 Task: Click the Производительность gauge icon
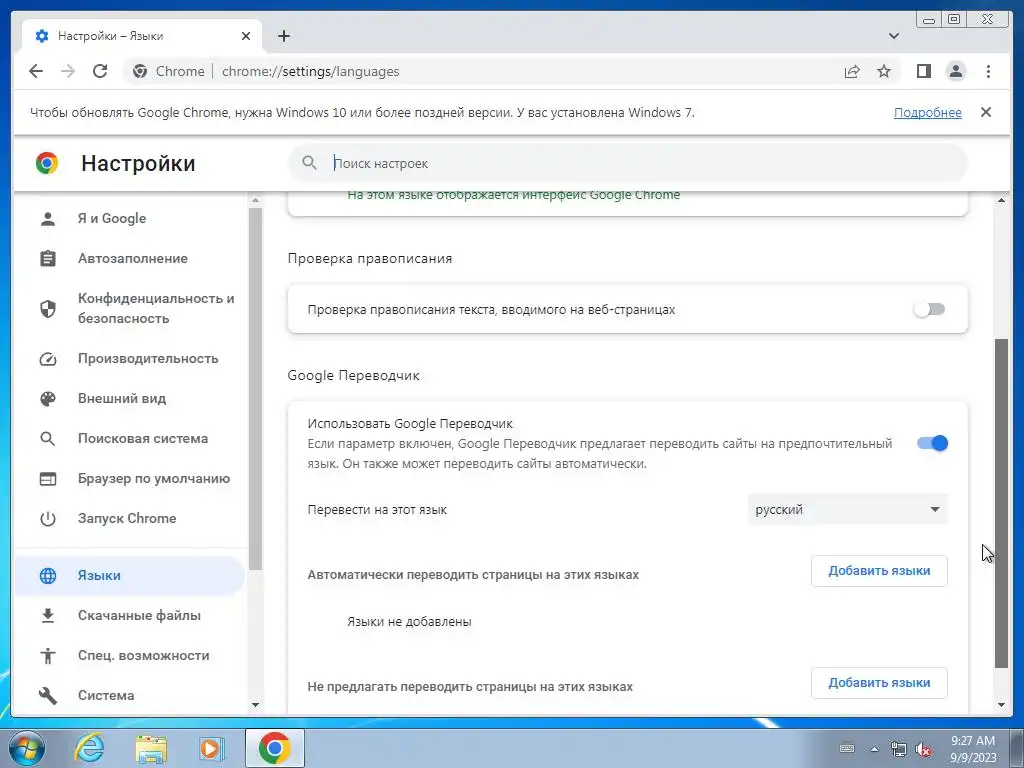pyautogui.click(x=48, y=359)
